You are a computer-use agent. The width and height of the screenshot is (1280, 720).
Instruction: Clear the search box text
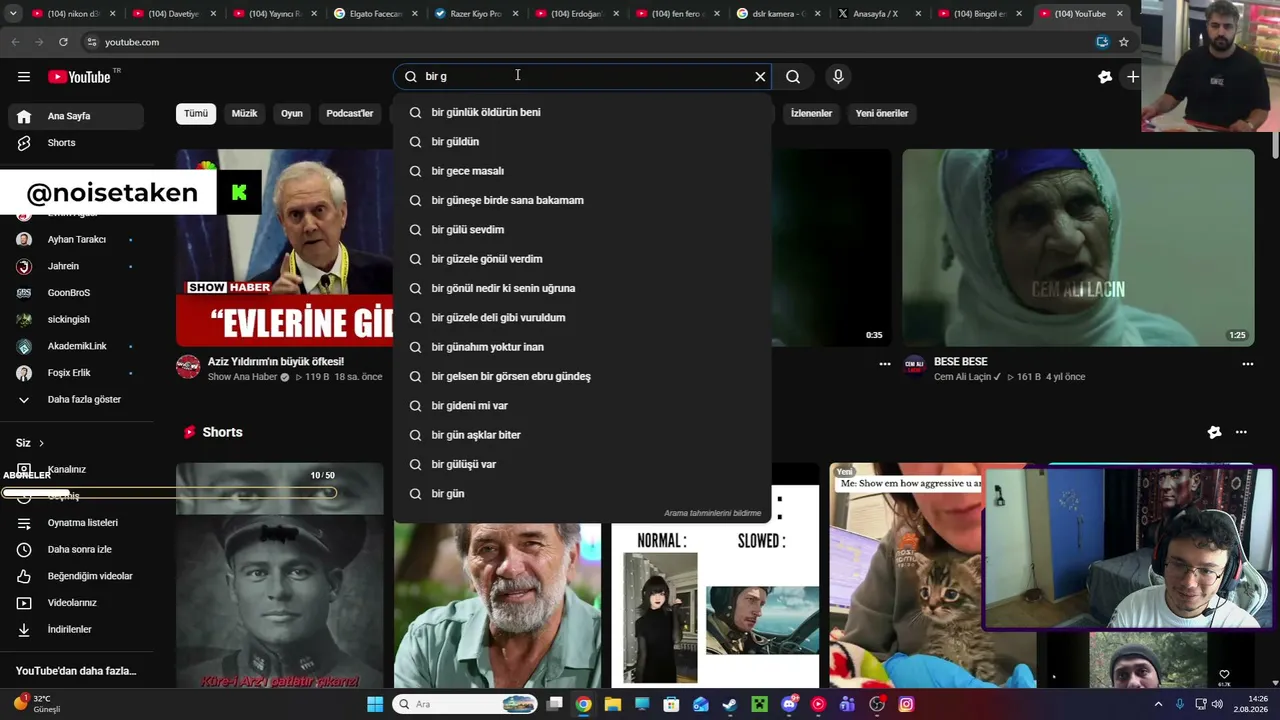pyautogui.click(x=760, y=77)
